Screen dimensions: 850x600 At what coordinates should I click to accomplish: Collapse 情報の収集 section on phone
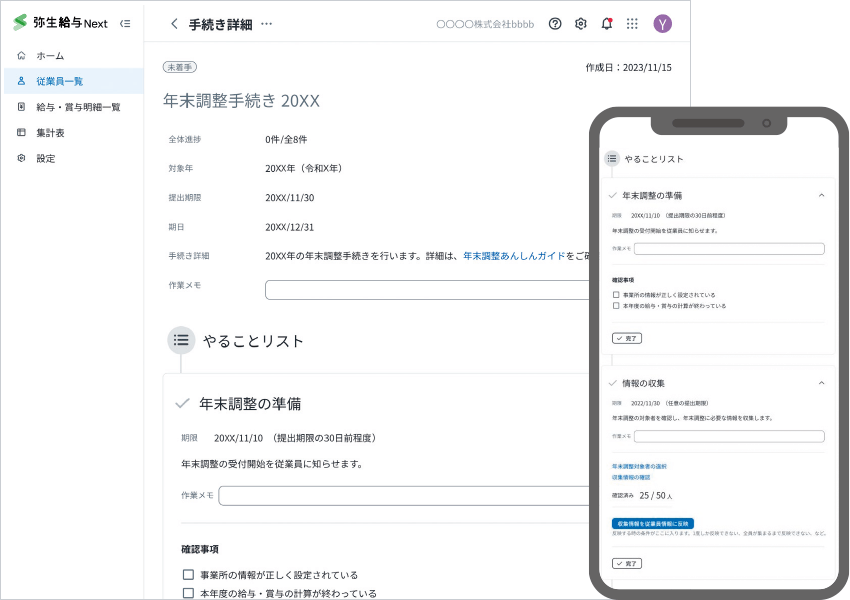pos(821,383)
